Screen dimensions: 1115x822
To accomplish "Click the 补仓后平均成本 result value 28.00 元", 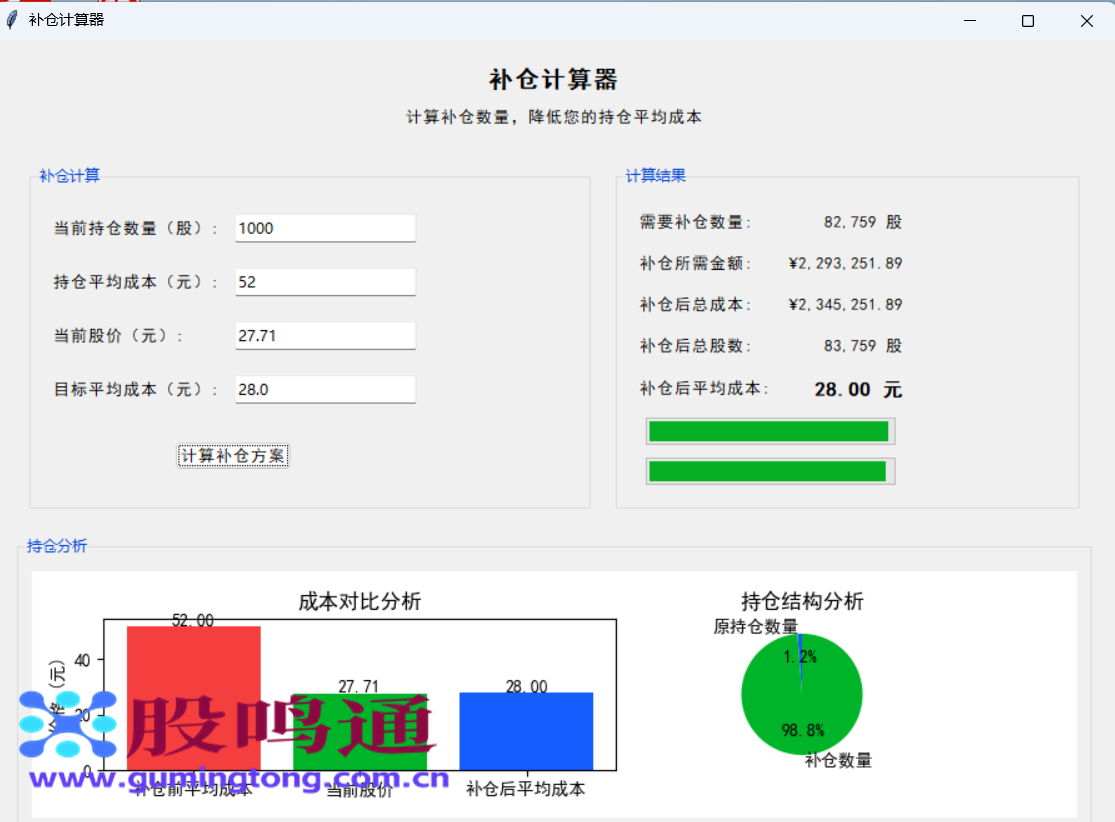I will tap(855, 389).
